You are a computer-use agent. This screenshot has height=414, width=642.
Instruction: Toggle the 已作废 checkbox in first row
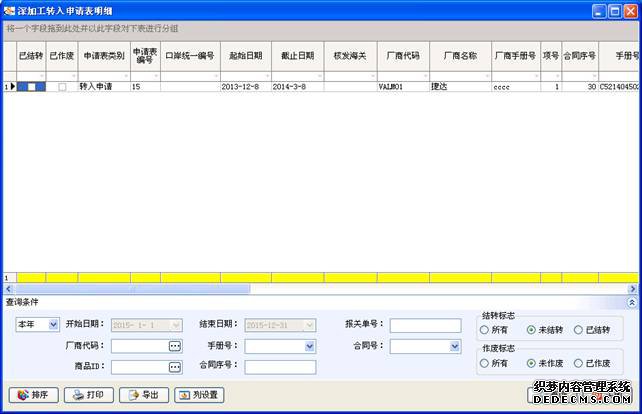coord(61,88)
